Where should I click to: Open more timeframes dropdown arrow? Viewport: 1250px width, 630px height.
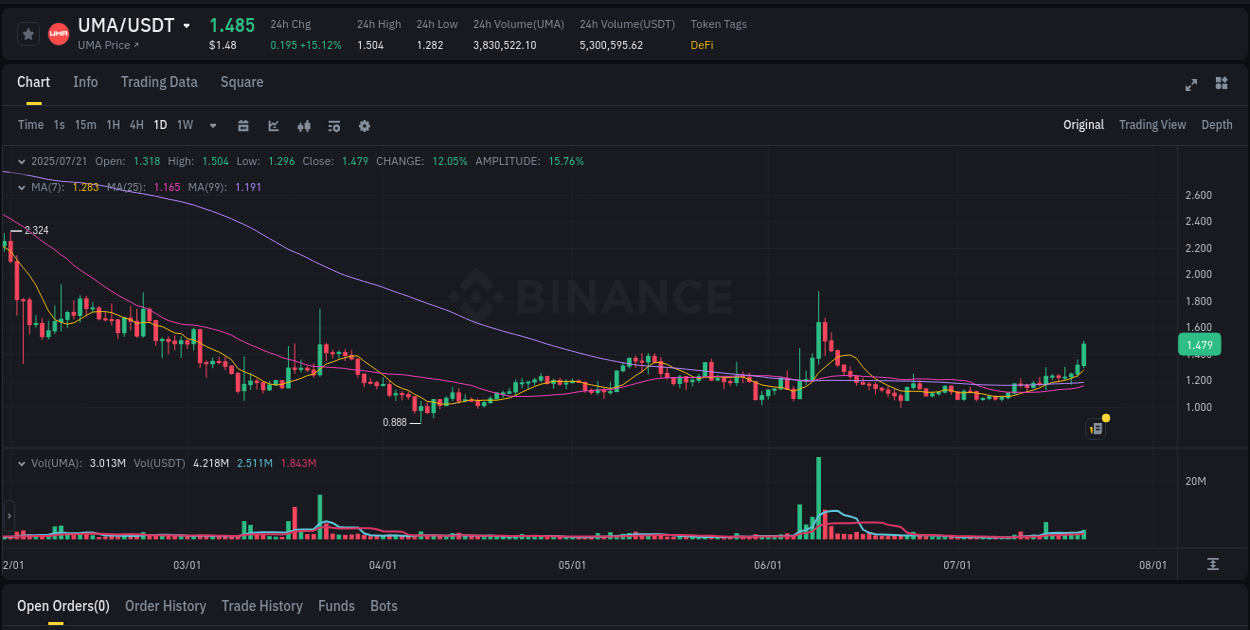[211, 126]
